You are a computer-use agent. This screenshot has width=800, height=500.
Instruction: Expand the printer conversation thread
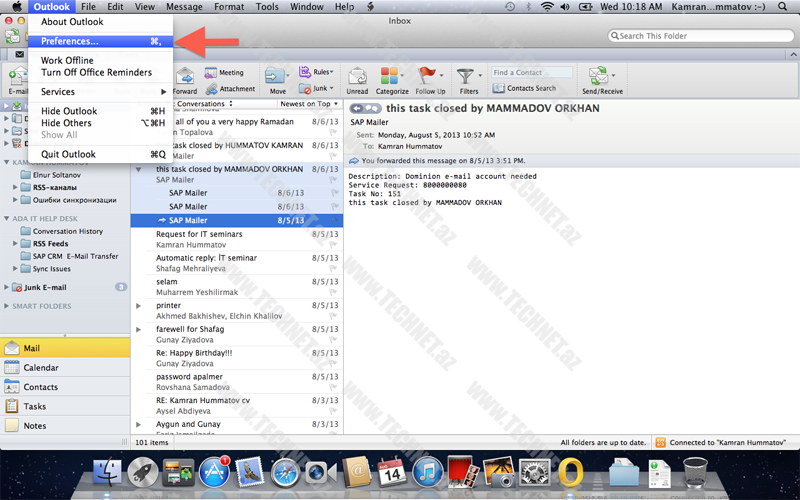click(x=138, y=306)
